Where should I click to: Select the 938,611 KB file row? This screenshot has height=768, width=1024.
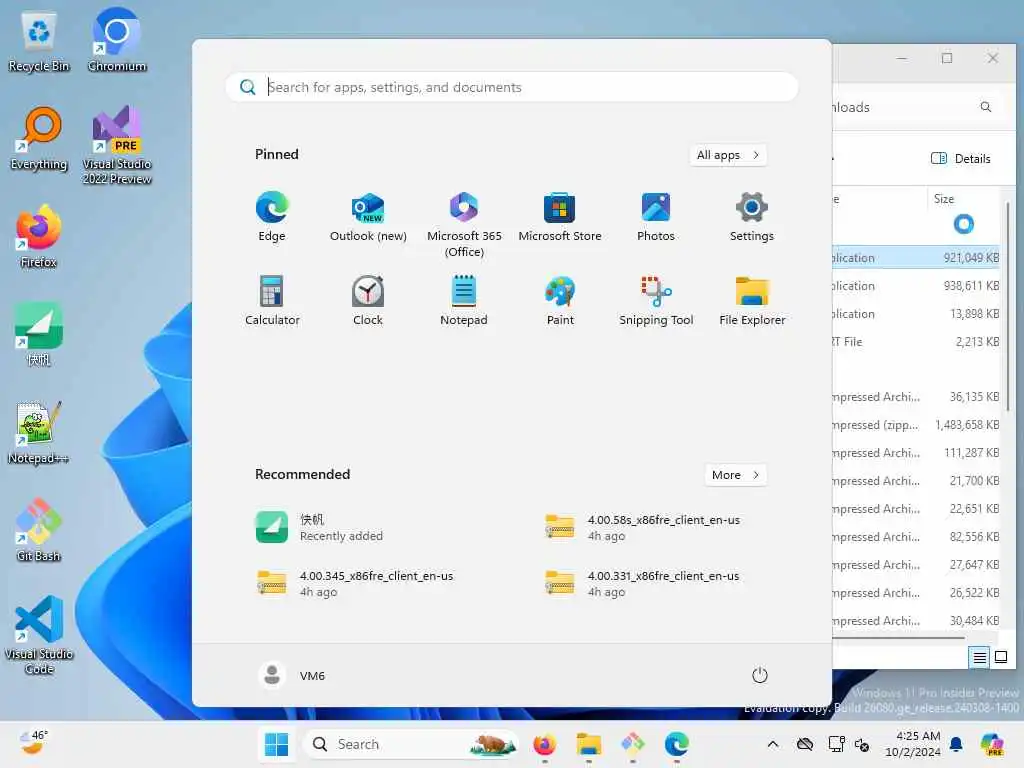[x=917, y=285]
